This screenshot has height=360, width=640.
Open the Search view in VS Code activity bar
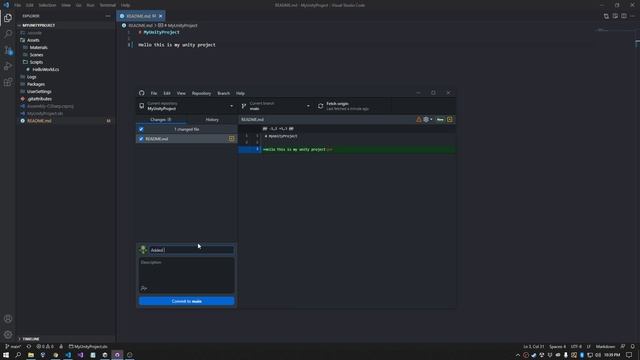point(8,34)
